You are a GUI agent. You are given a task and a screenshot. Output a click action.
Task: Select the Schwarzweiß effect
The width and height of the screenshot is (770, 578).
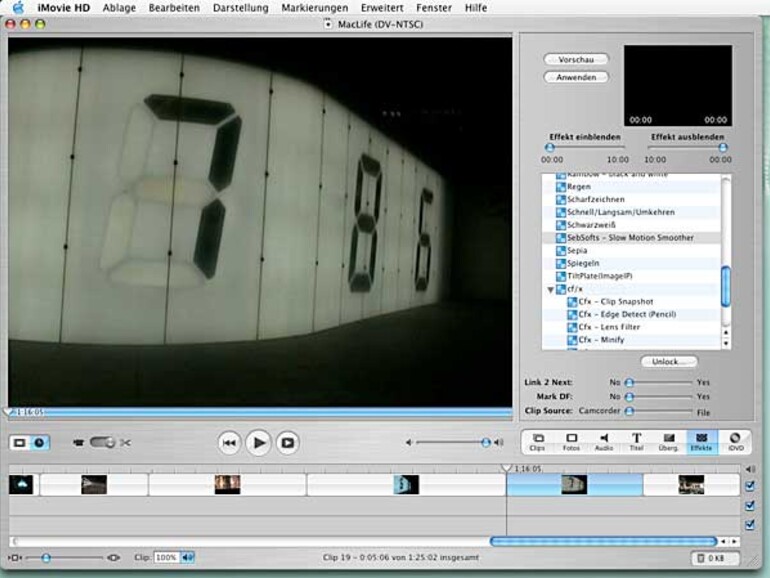click(632, 225)
